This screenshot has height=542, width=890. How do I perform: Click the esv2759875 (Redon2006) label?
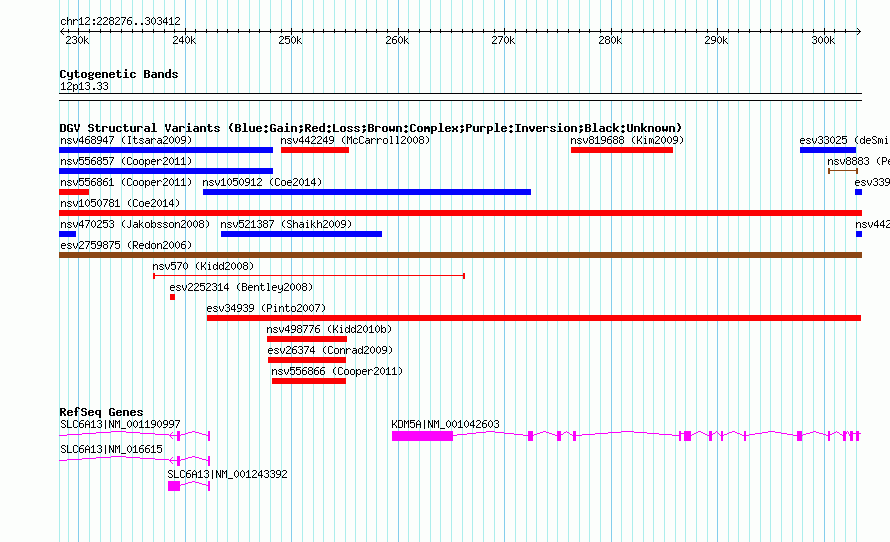pos(126,245)
